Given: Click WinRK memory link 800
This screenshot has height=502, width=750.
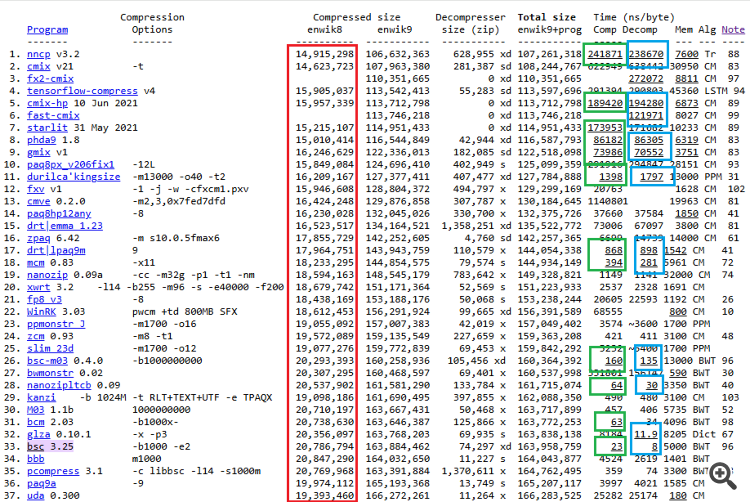Looking at the screenshot, I should (678, 312).
